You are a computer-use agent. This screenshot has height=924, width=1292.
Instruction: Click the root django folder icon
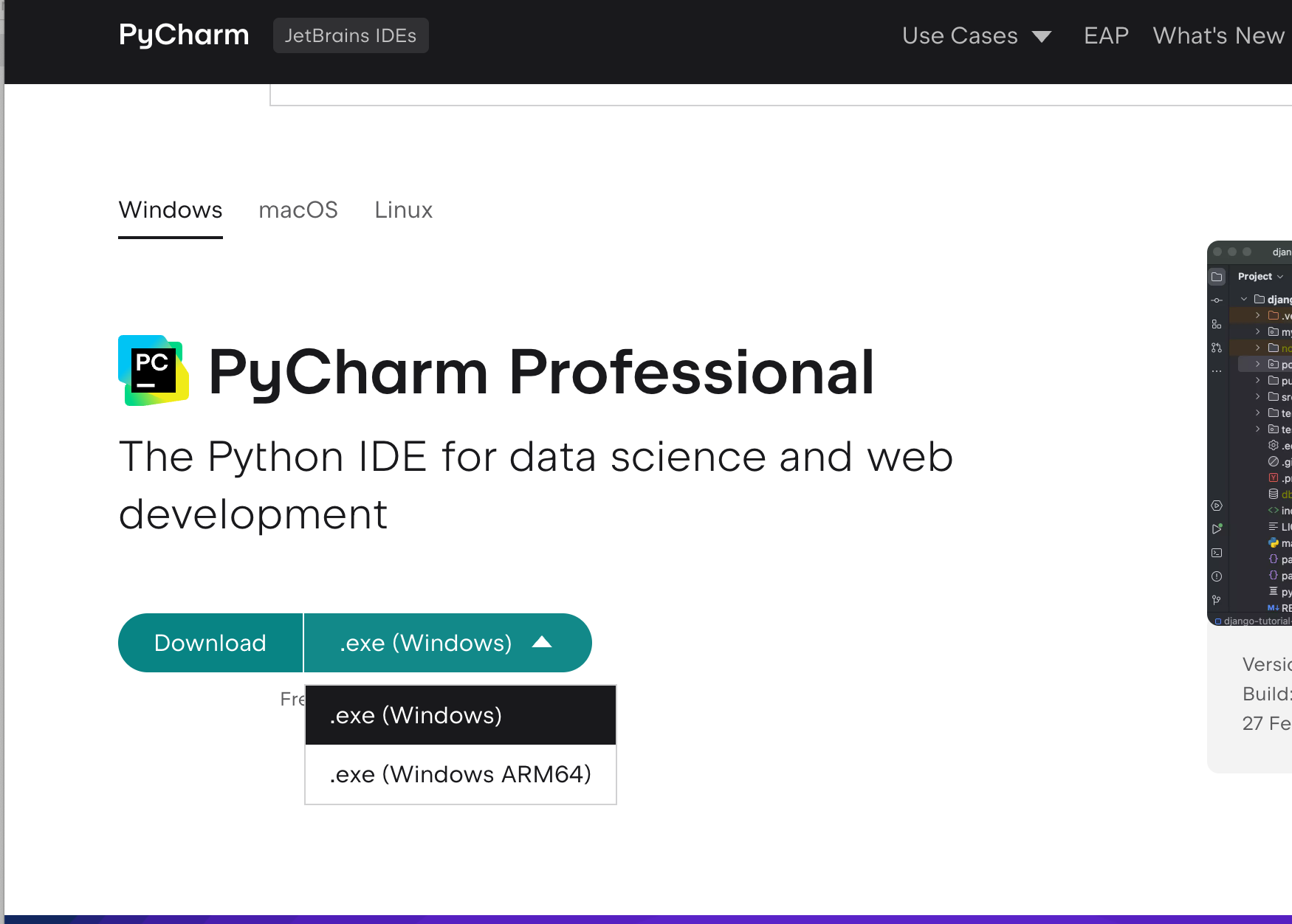(x=1260, y=299)
